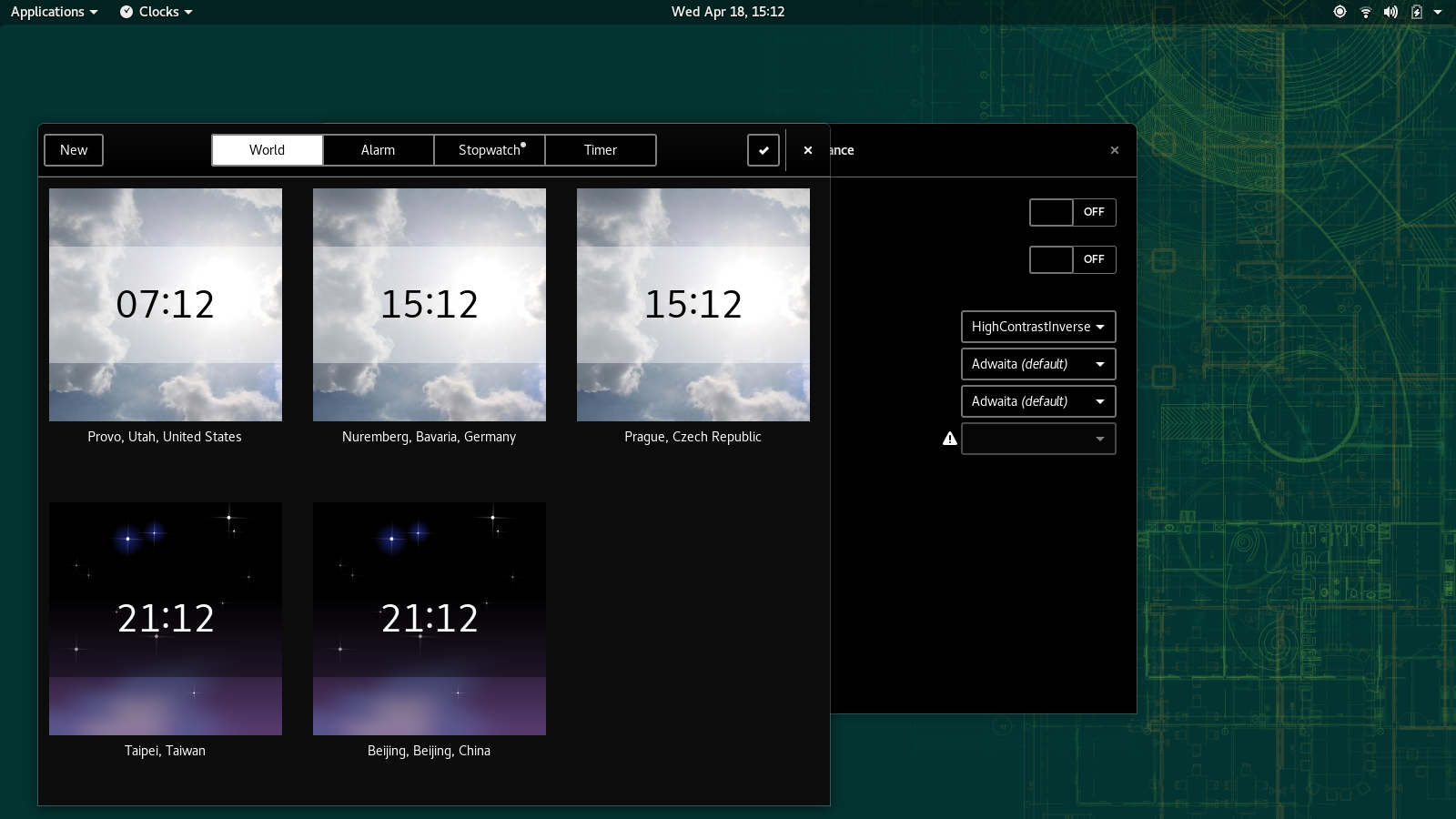Click the warning triangle icon
1456x819 pixels.
(x=950, y=439)
